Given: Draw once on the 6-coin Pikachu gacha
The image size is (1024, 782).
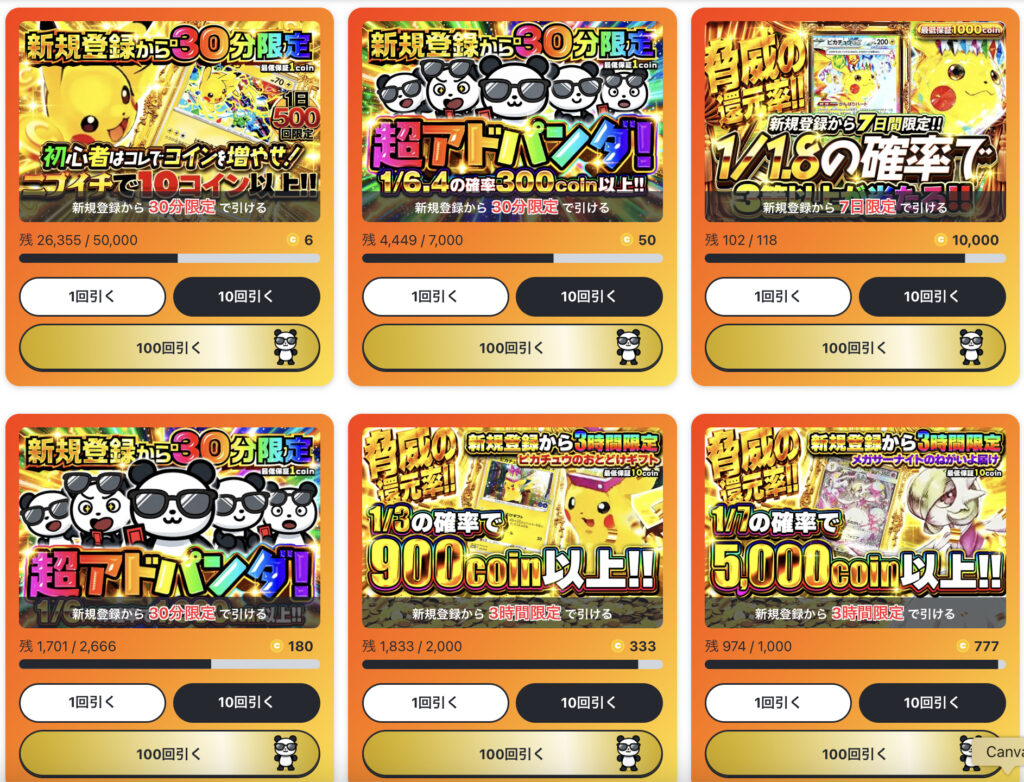Looking at the screenshot, I should [x=92, y=297].
